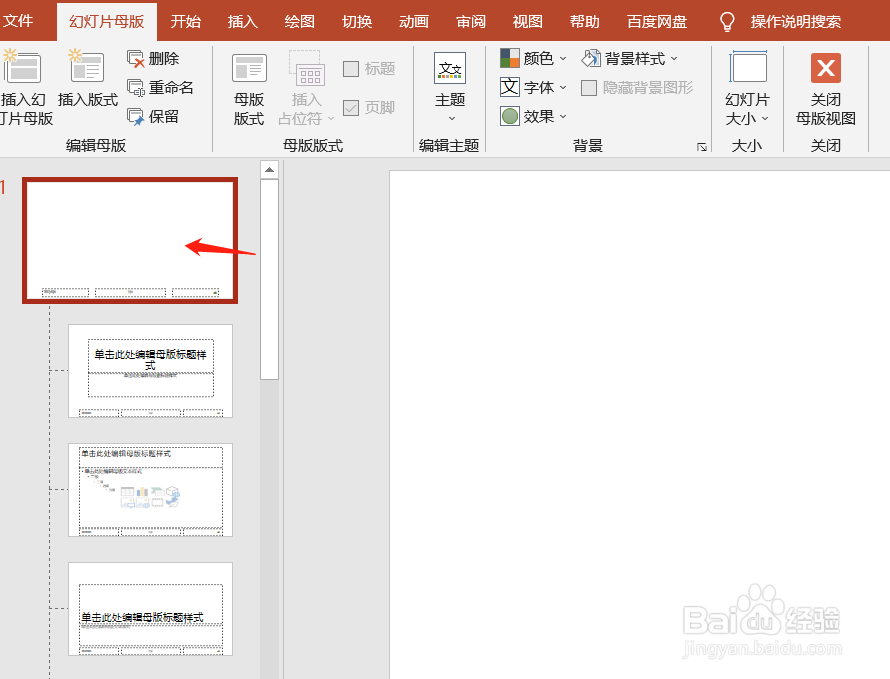This screenshot has height=679, width=890.
Task: Click the Insert Slide Master icon
Action: click(22, 68)
